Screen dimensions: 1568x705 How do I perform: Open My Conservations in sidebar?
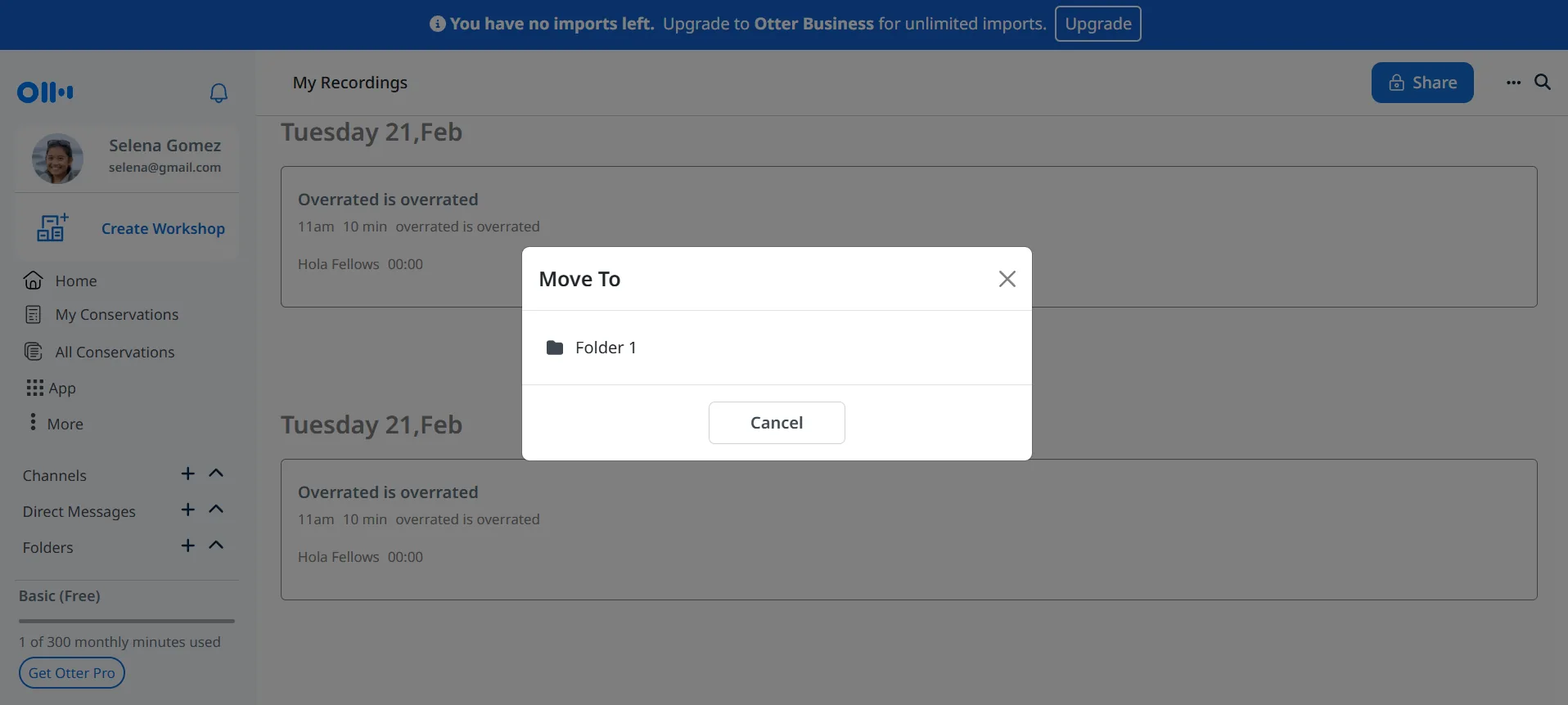[116, 315]
